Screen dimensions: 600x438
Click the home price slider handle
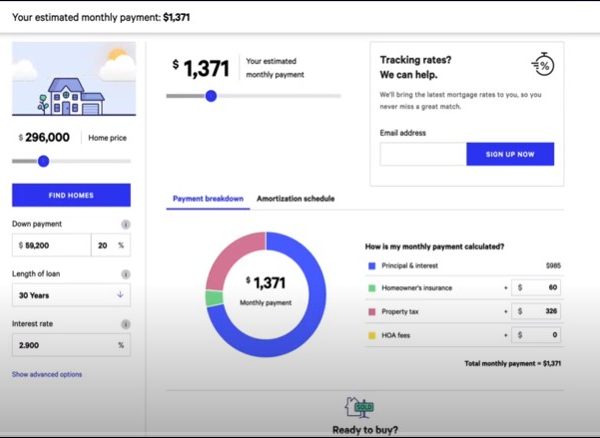point(43,160)
